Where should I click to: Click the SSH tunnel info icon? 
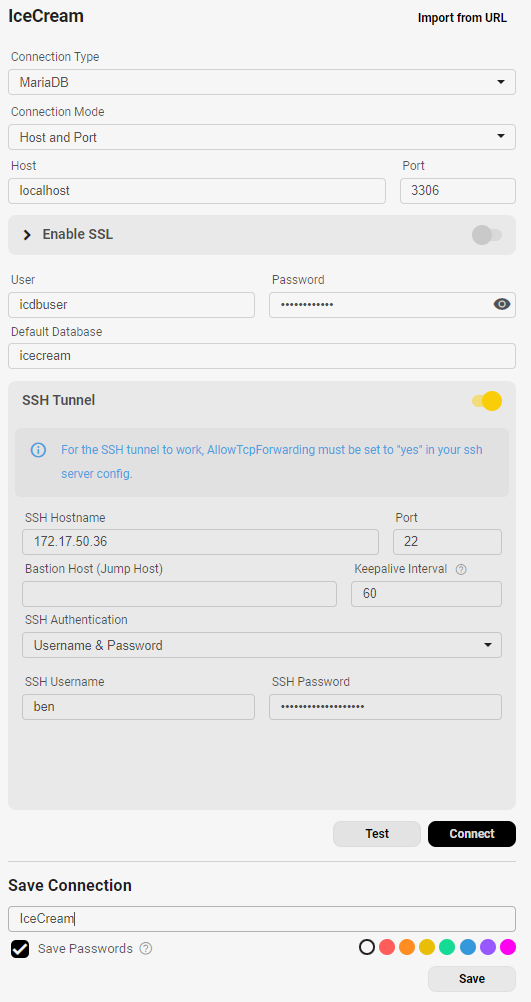point(38,449)
